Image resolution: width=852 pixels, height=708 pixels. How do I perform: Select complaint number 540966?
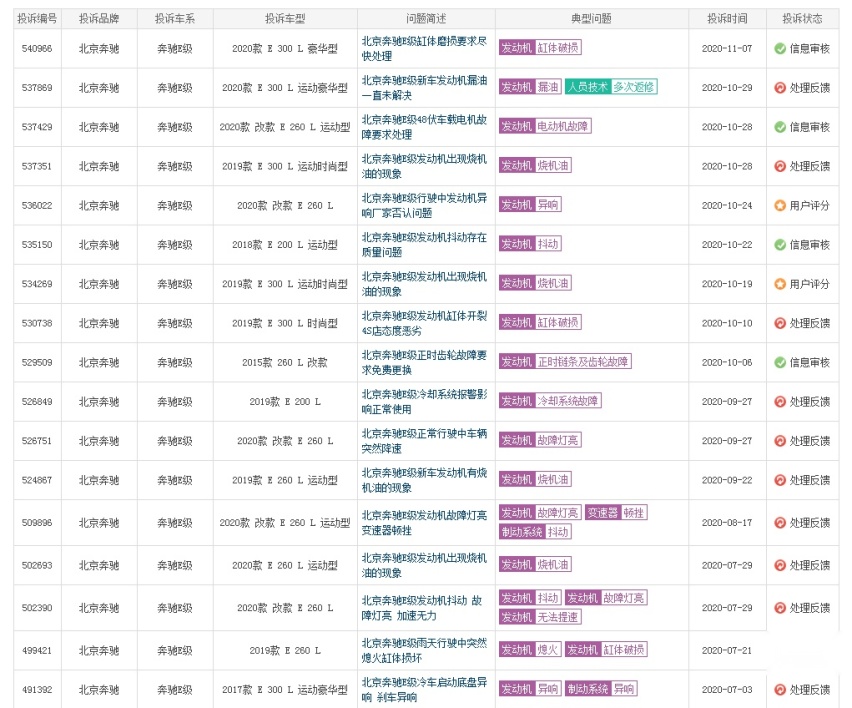tap(37, 48)
